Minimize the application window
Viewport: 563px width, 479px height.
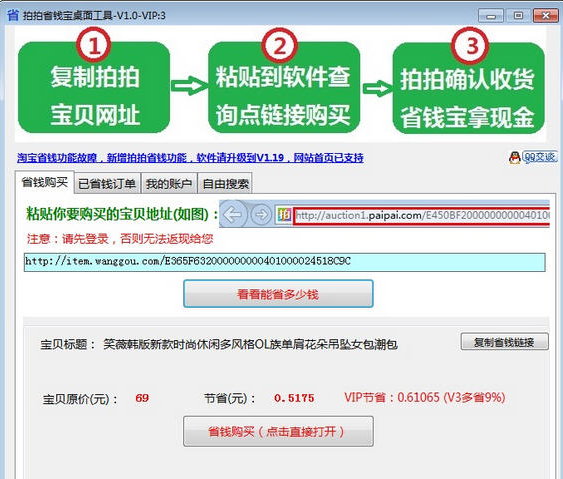pos(491,16)
